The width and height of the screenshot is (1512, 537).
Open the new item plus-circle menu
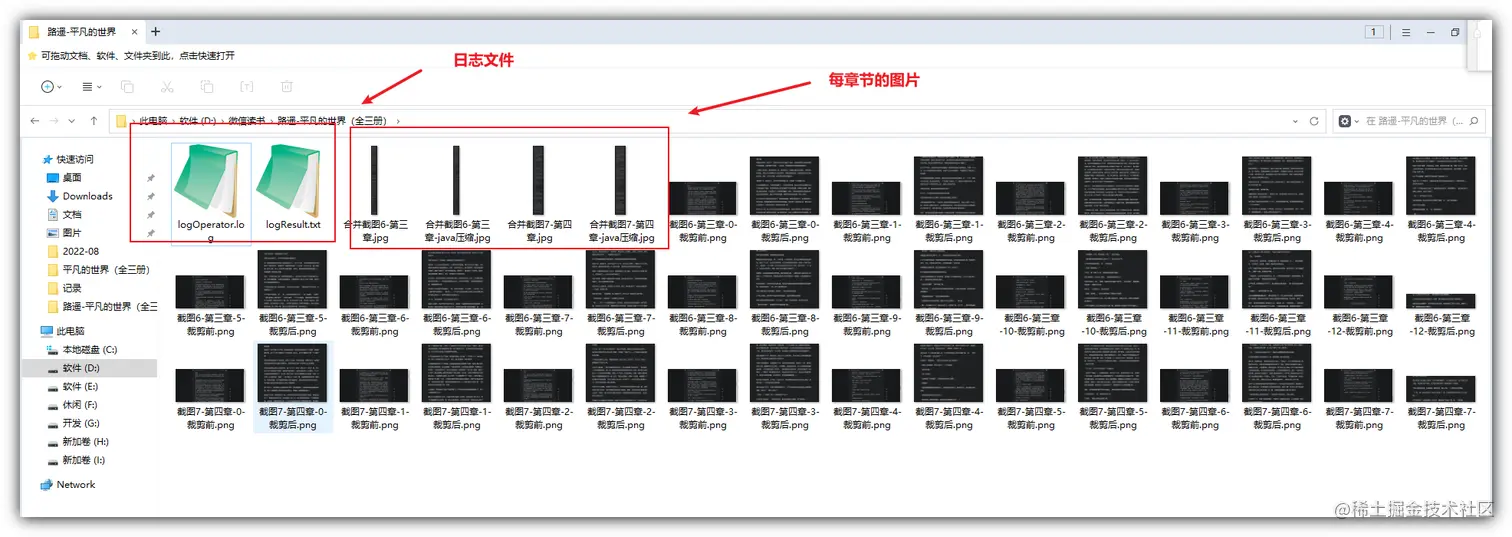click(51, 87)
